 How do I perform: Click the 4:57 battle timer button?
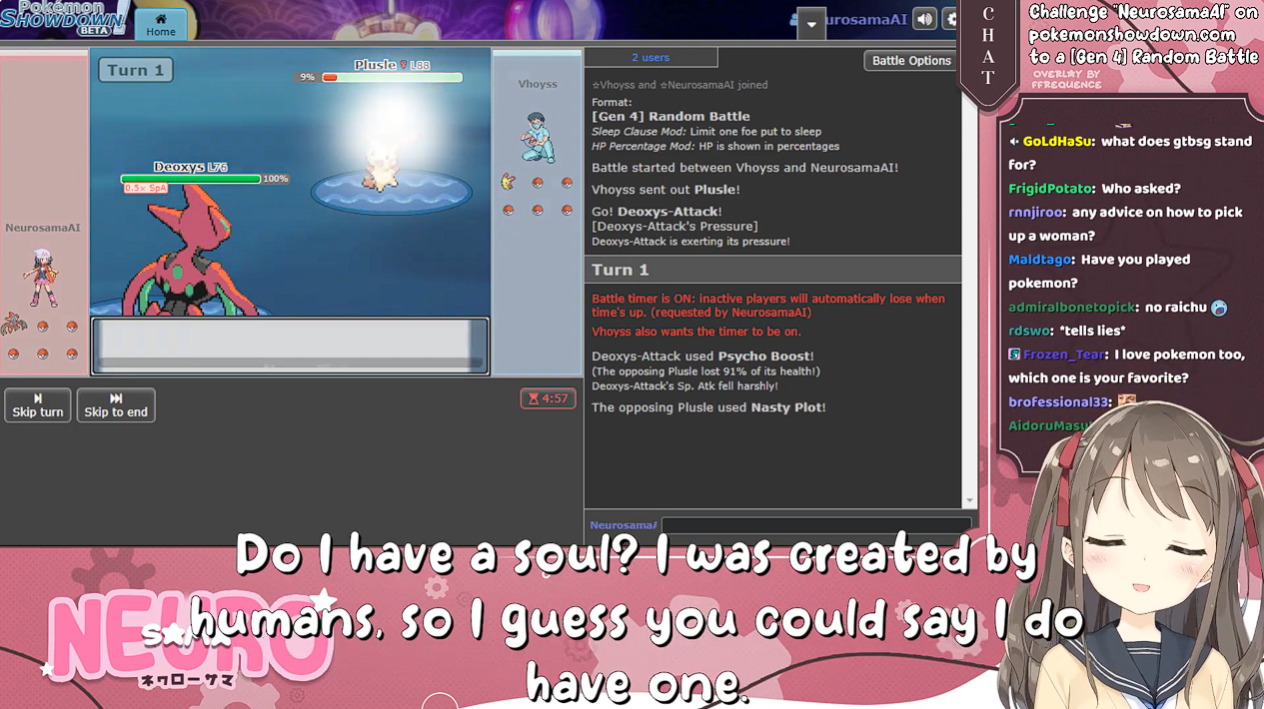548,398
